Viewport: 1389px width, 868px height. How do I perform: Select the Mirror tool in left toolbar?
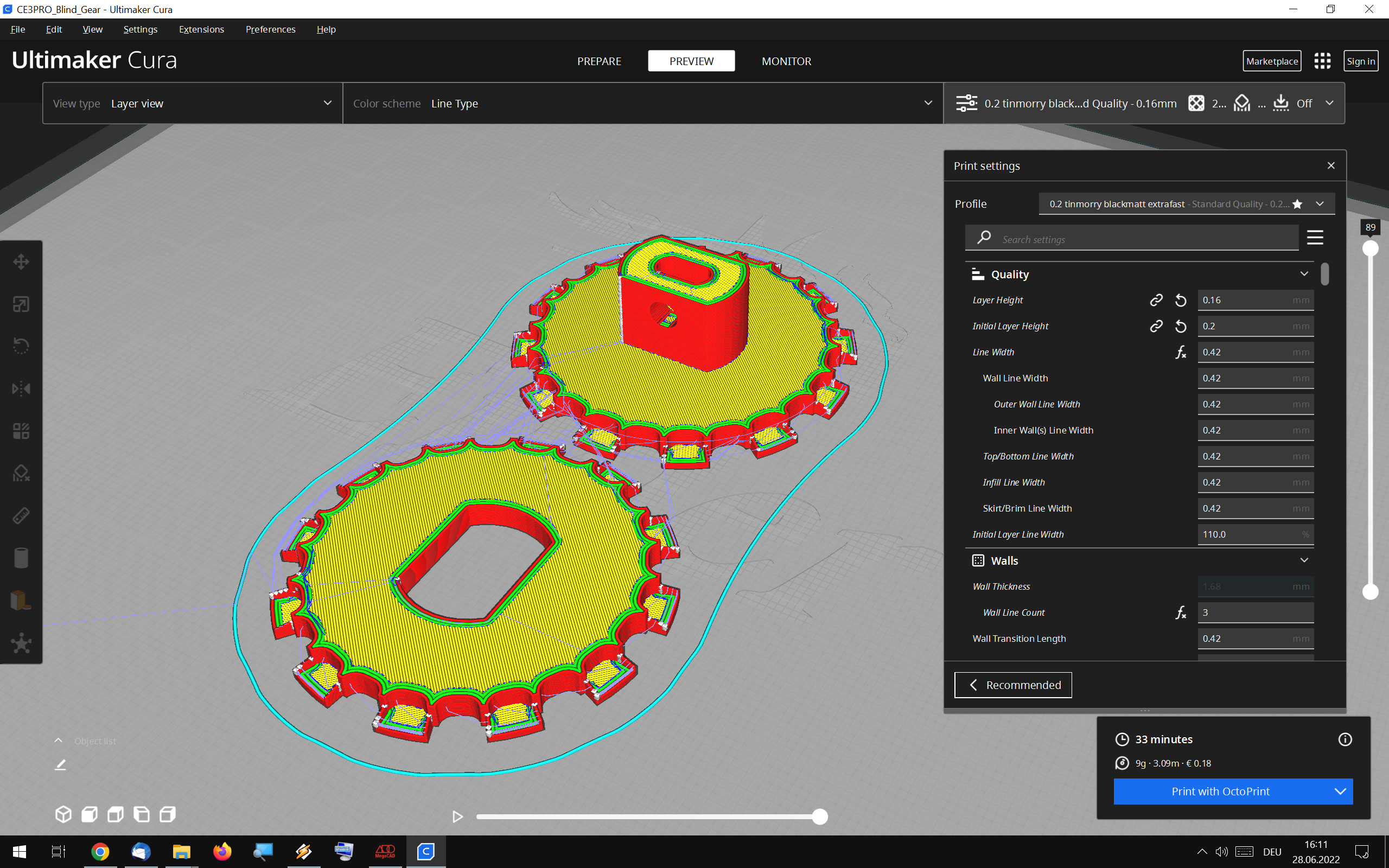(x=21, y=388)
